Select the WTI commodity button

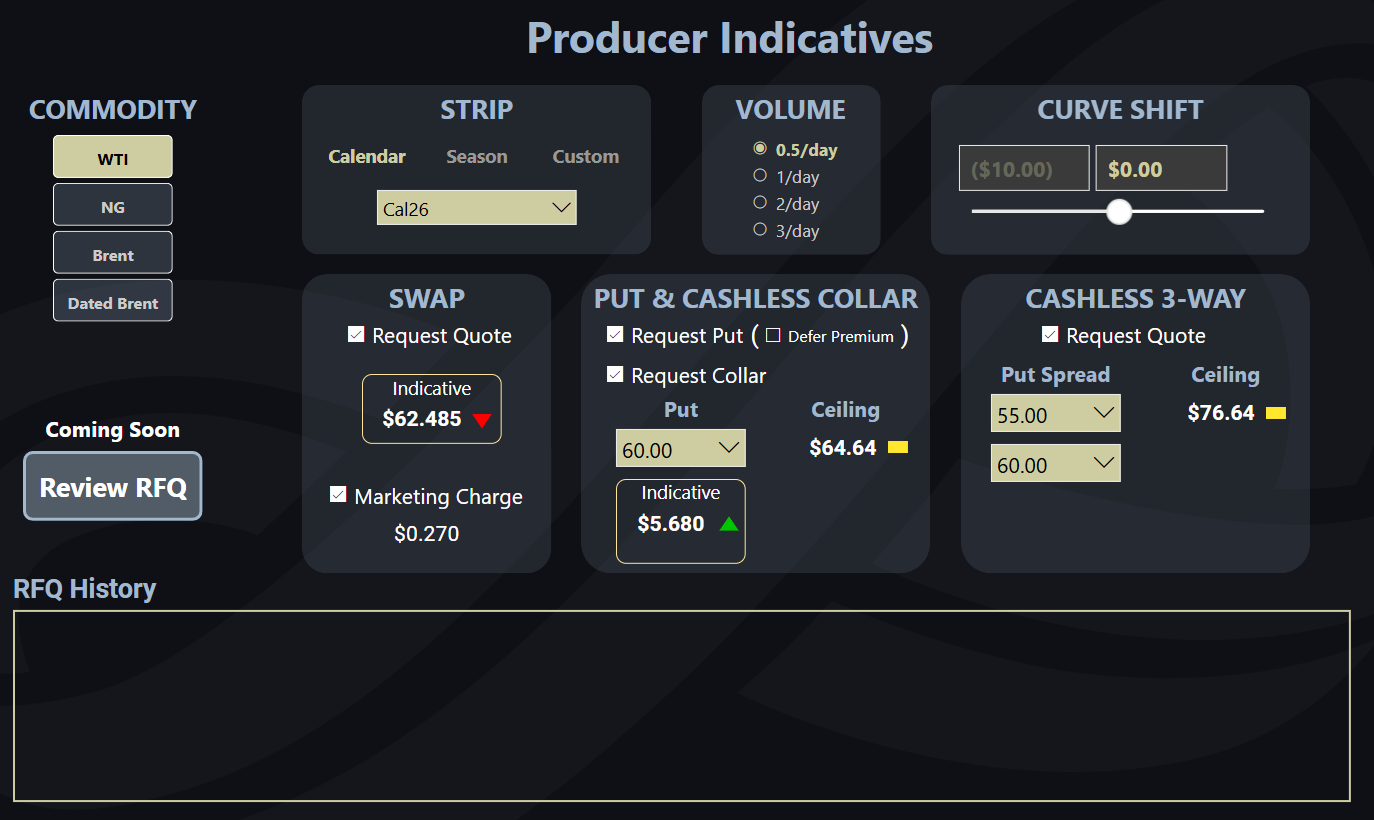tap(113, 157)
